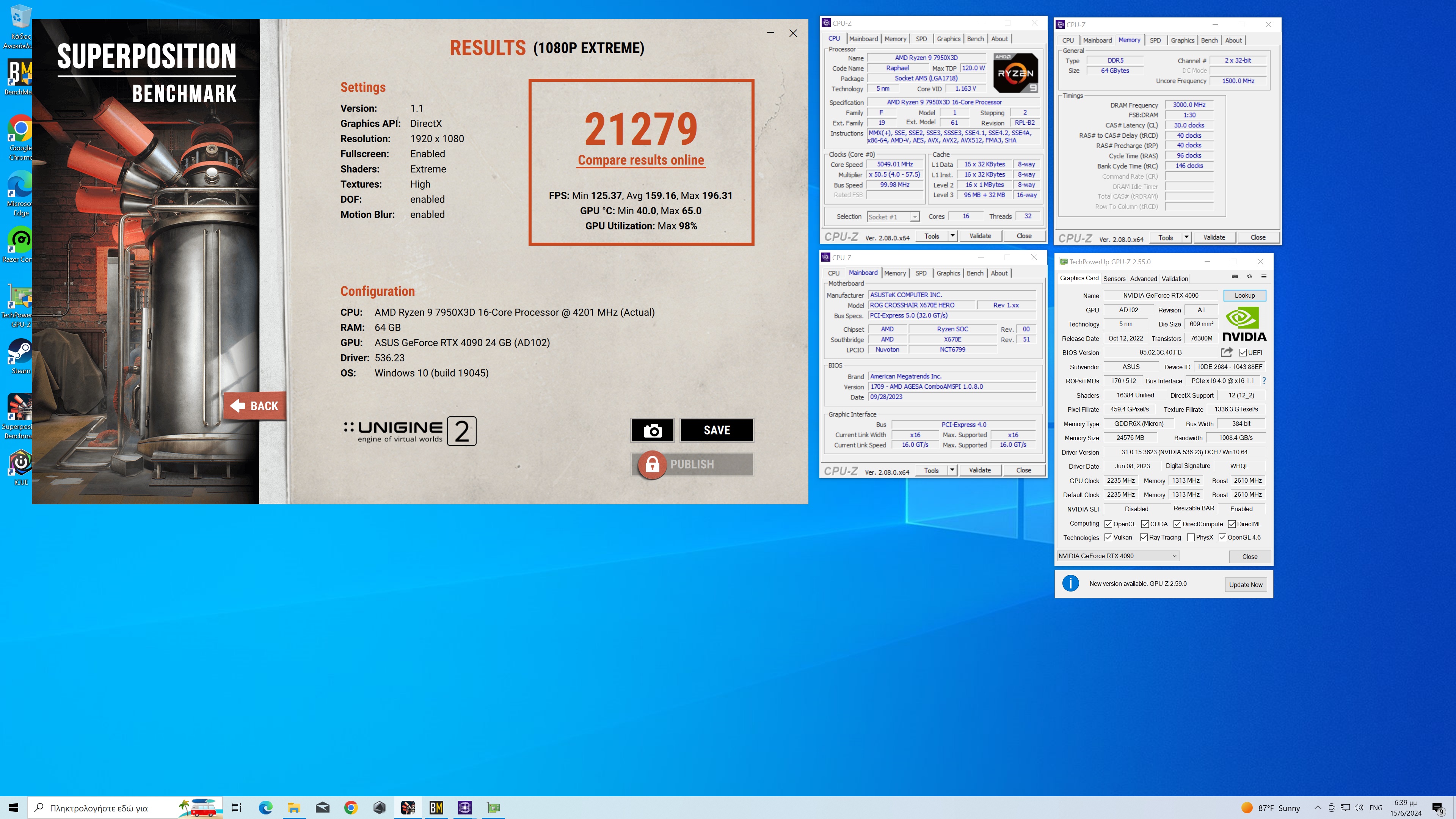
Task: Toggle the DirectCompute checkbox
Action: 1177,524
